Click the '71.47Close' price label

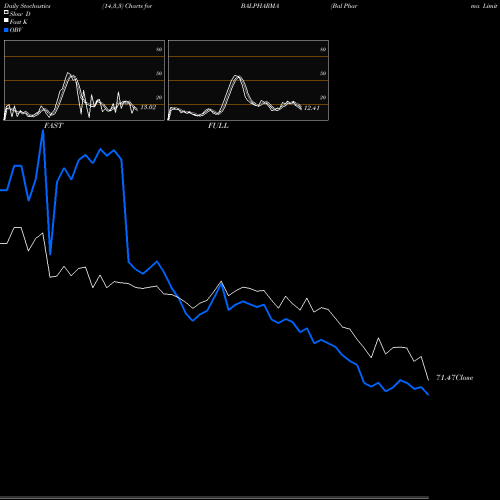click(x=455, y=378)
